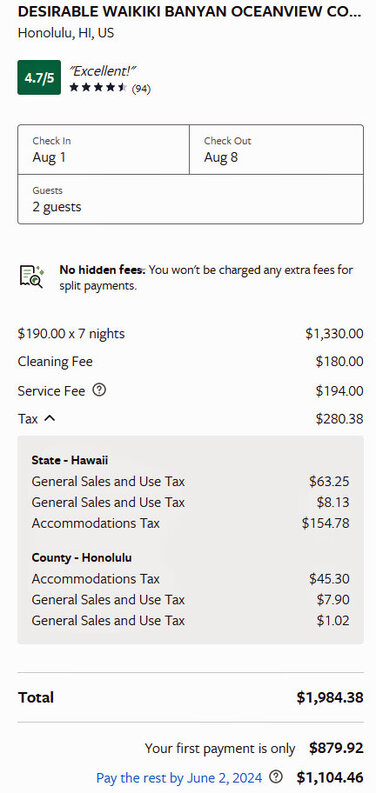
Task: Click the Cleaning Fee line item
Action: click(190, 362)
